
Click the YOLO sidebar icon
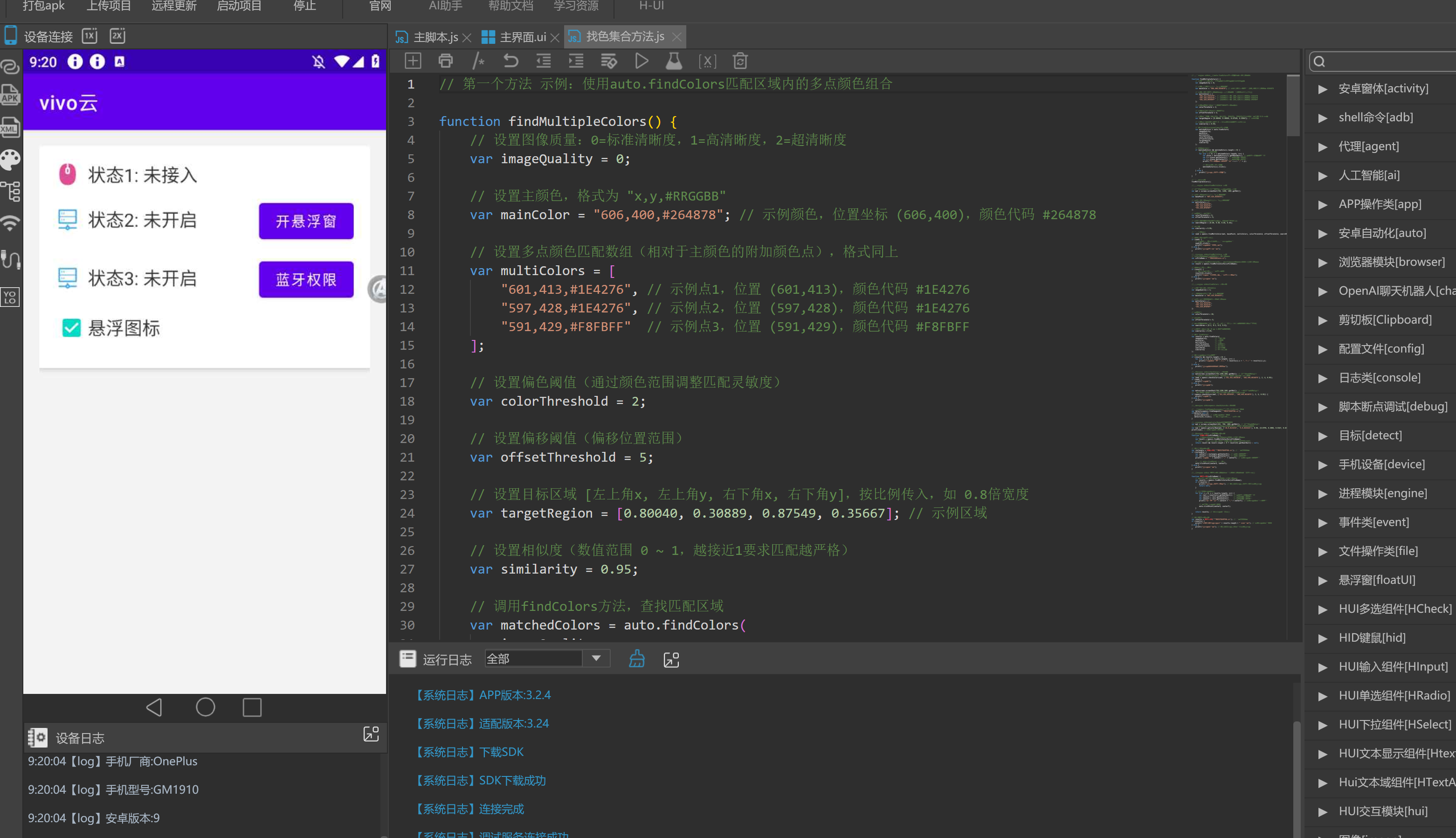tap(10, 297)
